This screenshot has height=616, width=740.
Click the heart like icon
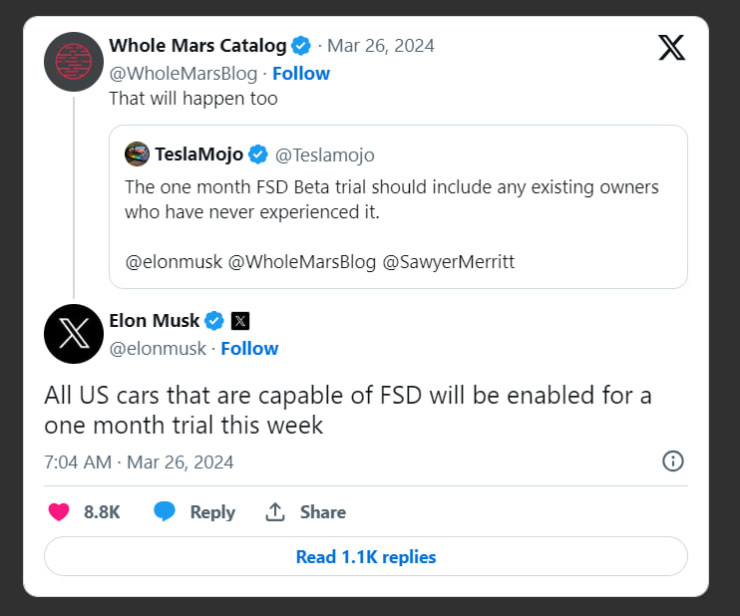pyautogui.click(x=59, y=512)
